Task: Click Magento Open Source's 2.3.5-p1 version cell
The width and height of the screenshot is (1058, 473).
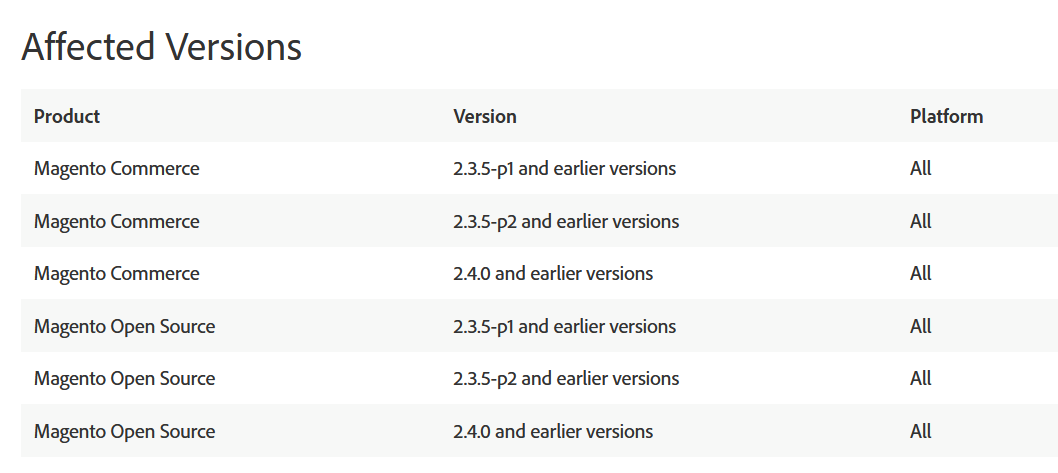Action: (564, 326)
